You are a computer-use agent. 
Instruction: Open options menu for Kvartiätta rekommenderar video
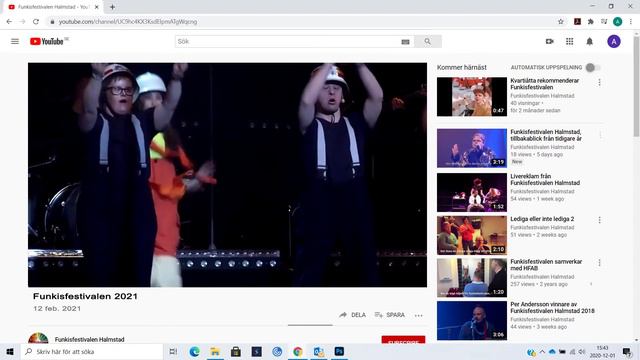pos(599,82)
